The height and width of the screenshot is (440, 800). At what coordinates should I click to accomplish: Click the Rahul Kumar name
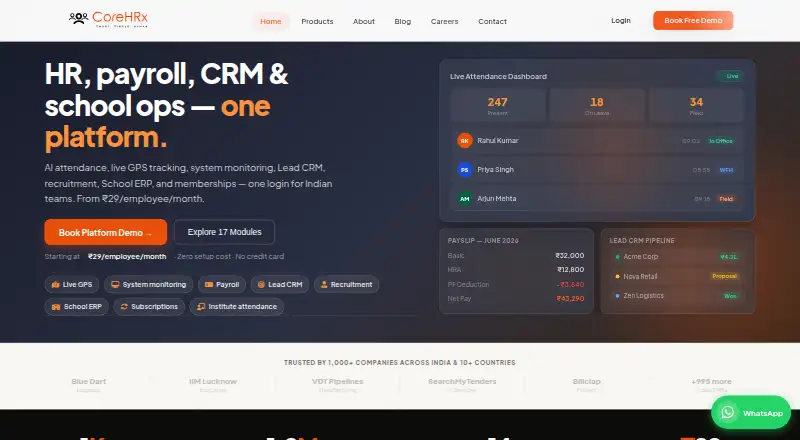tap(497, 140)
